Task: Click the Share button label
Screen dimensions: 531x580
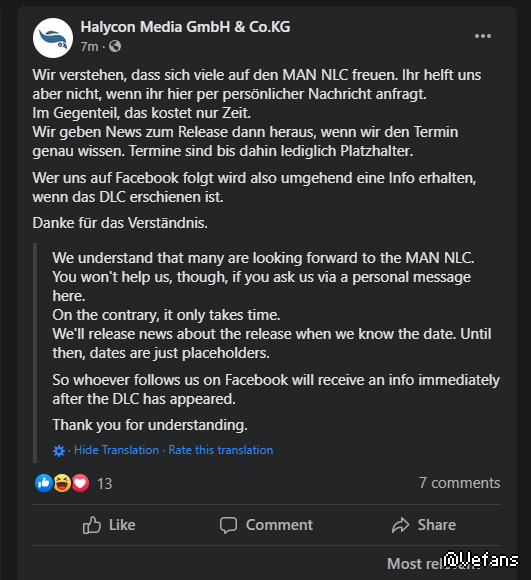Action: coord(437,525)
